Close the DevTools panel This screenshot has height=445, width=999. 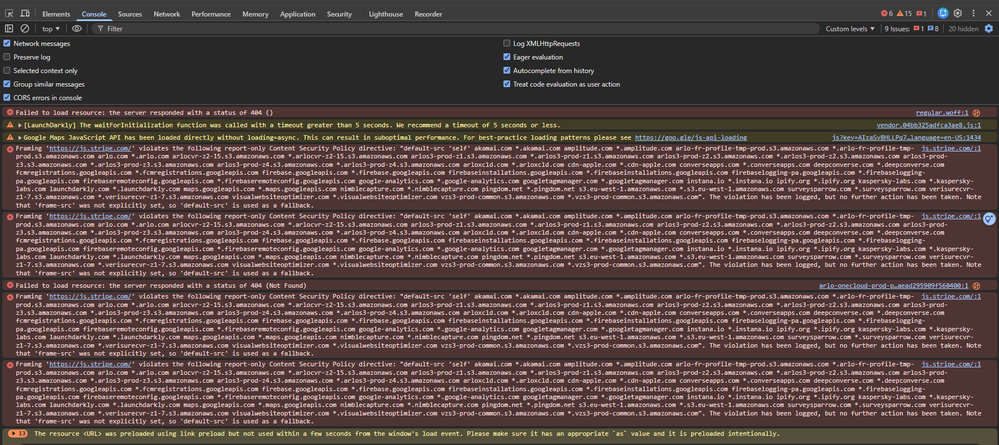click(x=988, y=13)
